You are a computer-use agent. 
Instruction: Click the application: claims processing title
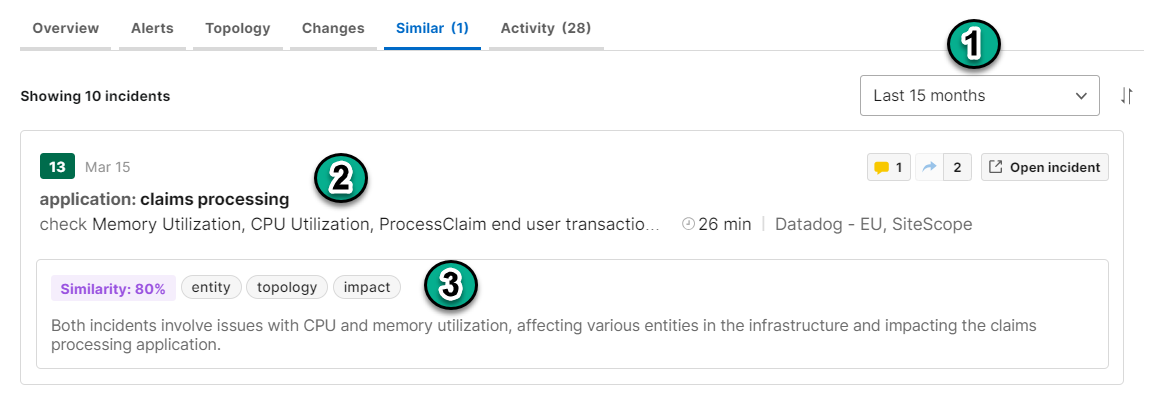(x=165, y=199)
